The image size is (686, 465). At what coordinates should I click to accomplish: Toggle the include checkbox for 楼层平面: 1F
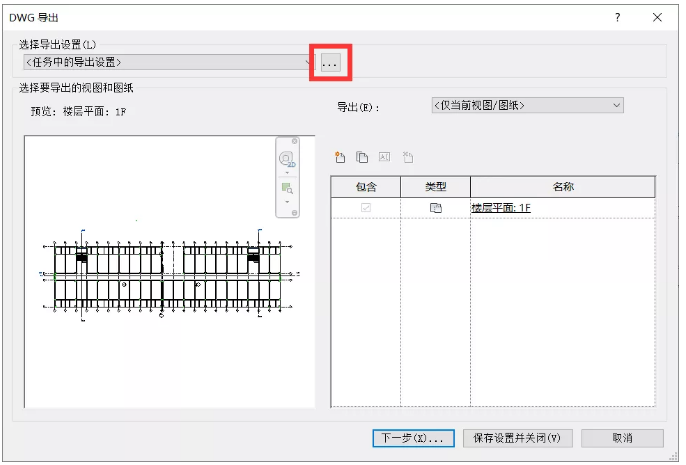coord(365,208)
